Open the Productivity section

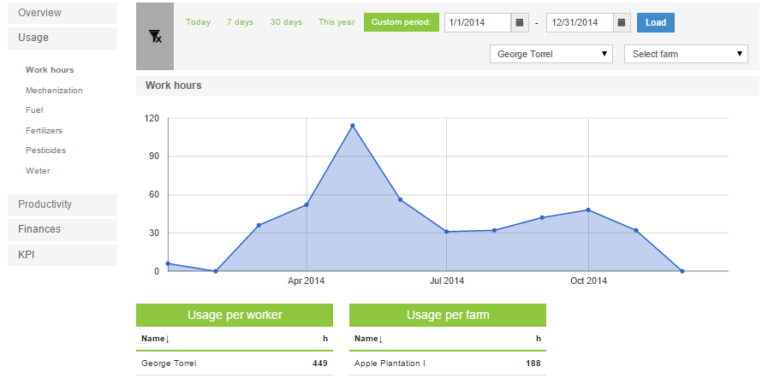tap(62, 205)
